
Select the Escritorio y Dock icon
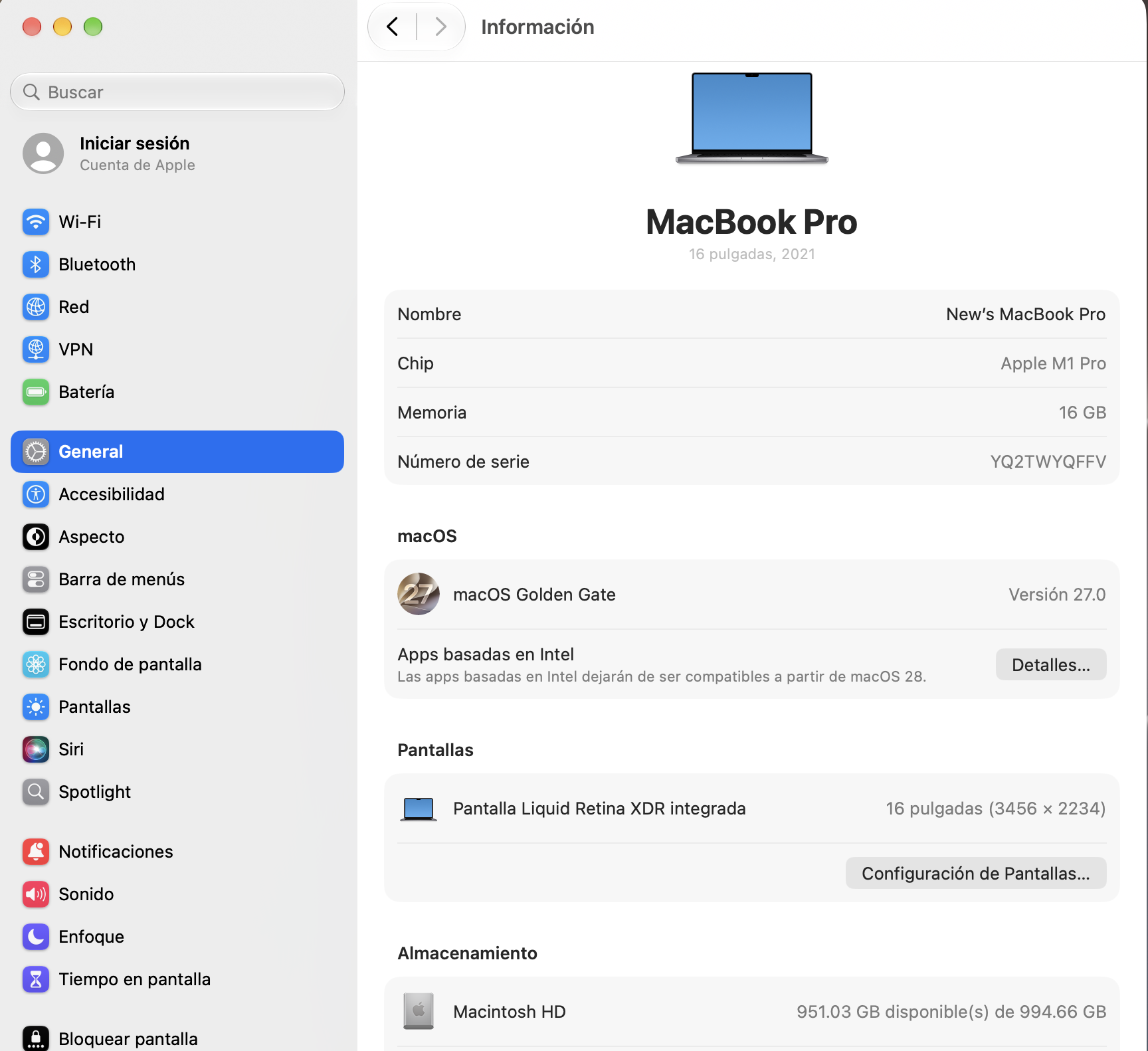tap(36, 622)
